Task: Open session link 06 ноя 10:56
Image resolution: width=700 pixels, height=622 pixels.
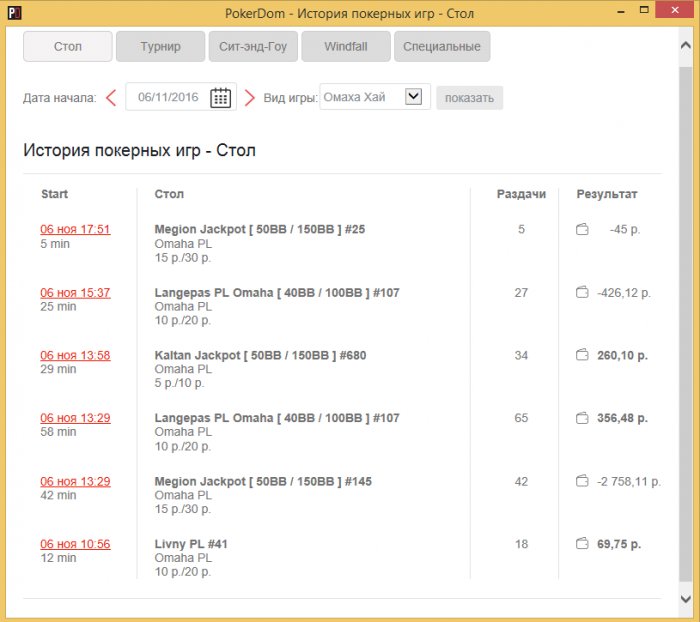Action: click(x=75, y=544)
